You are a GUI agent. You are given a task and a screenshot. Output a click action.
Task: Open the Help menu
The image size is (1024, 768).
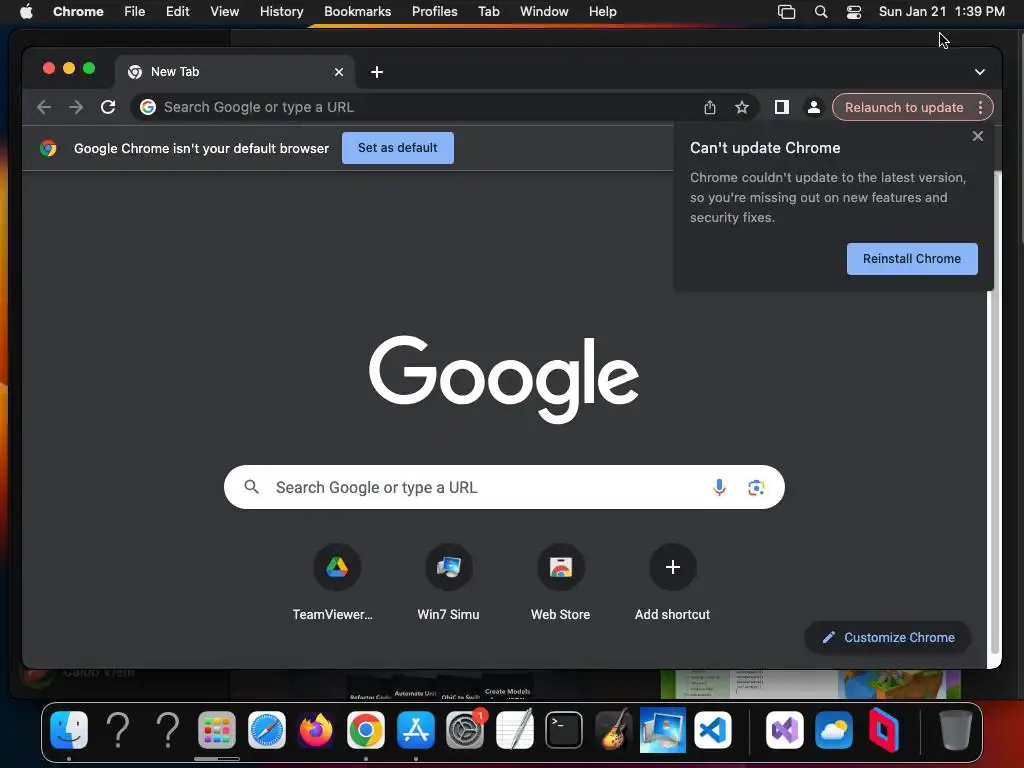click(x=602, y=12)
